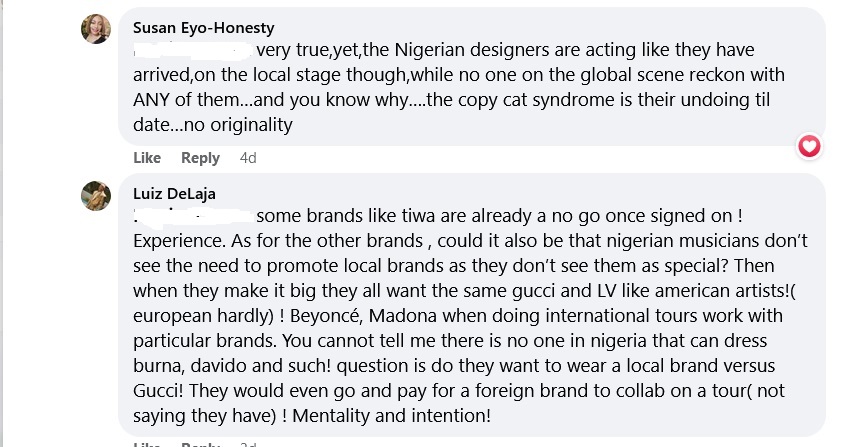The image size is (853, 447).
Task: Click the red heart reaction icon
Action: point(809,147)
